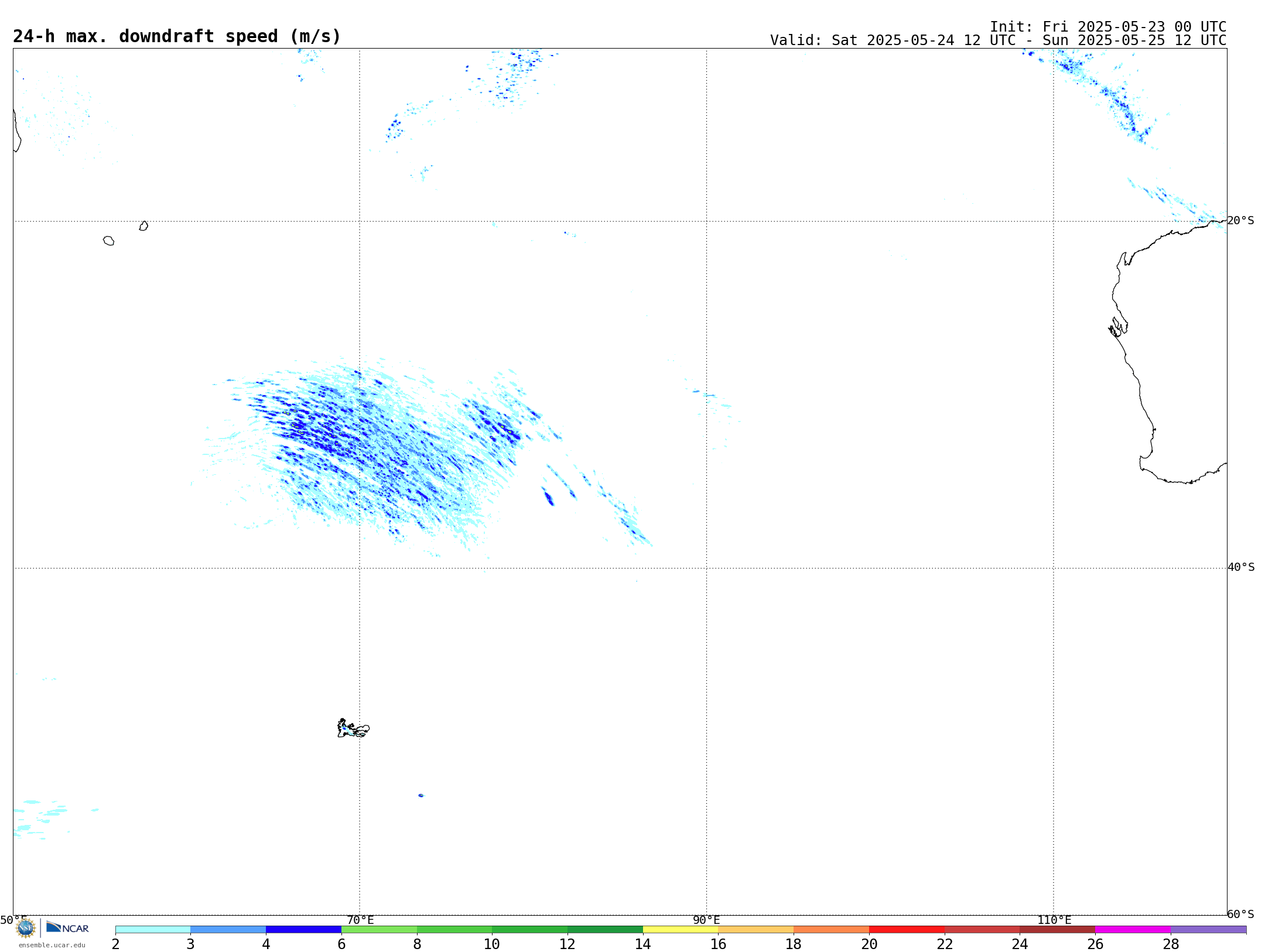Click the 70°E longitude label
Viewport: 1265px width, 952px height.
360,920
